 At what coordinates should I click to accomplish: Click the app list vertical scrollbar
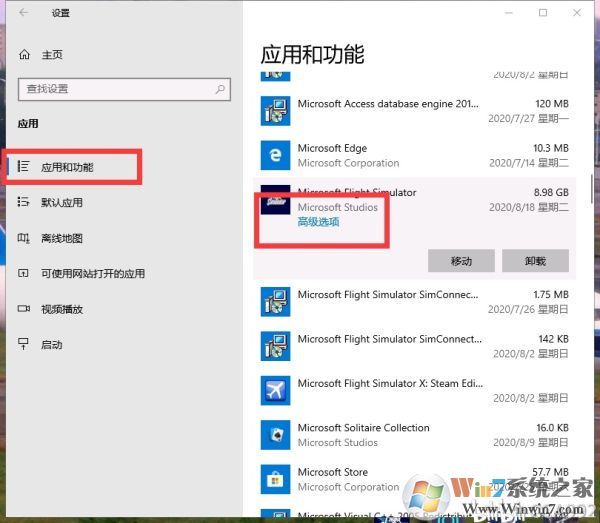click(x=592, y=189)
